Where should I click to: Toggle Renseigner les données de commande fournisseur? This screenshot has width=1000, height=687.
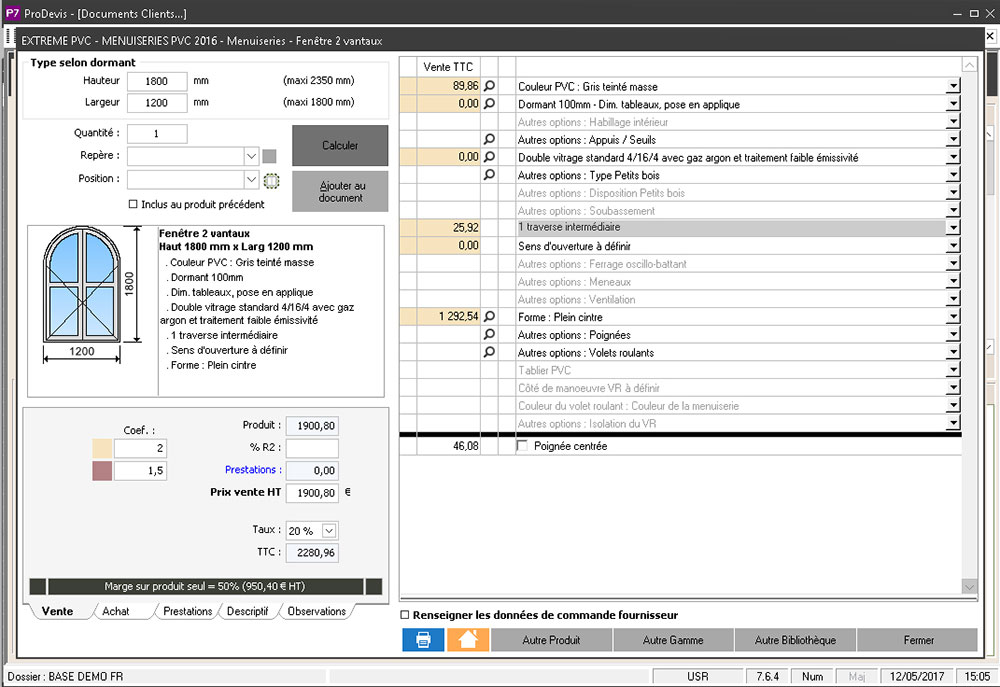click(x=405, y=615)
